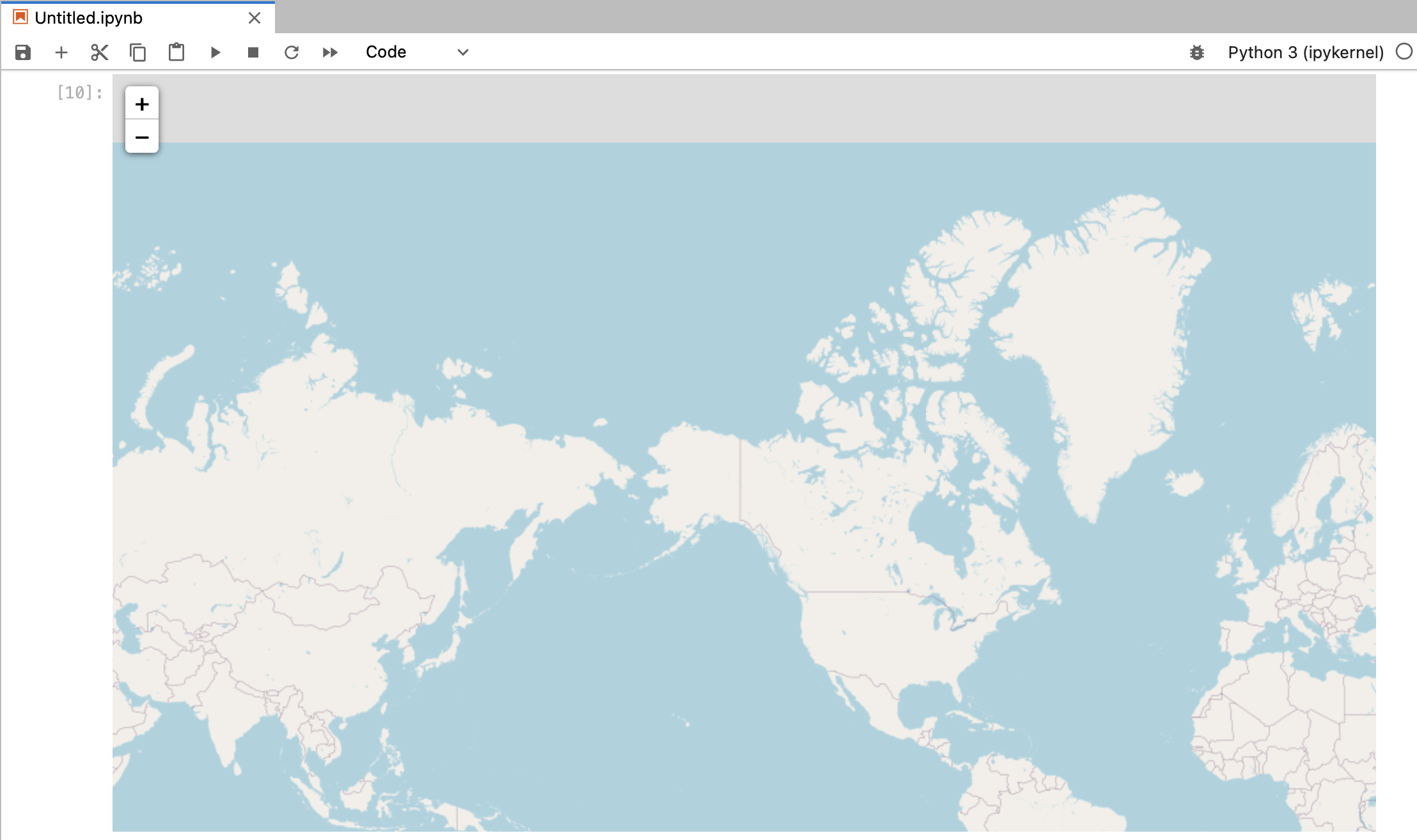This screenshot has height=840, width=1417.
Task: Restart kernel and run all cells
Action: click(330, 52)
